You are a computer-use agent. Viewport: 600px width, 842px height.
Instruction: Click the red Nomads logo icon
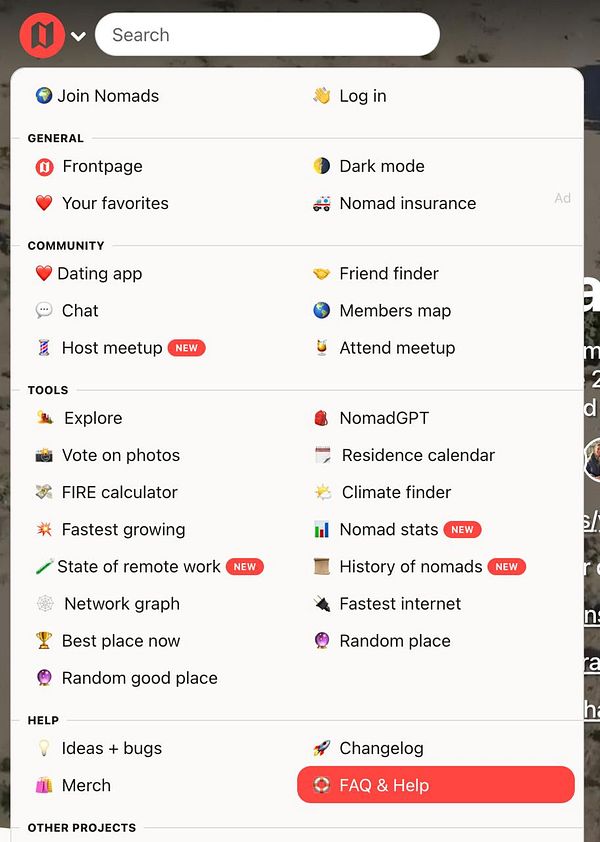[x=40, y=33]
